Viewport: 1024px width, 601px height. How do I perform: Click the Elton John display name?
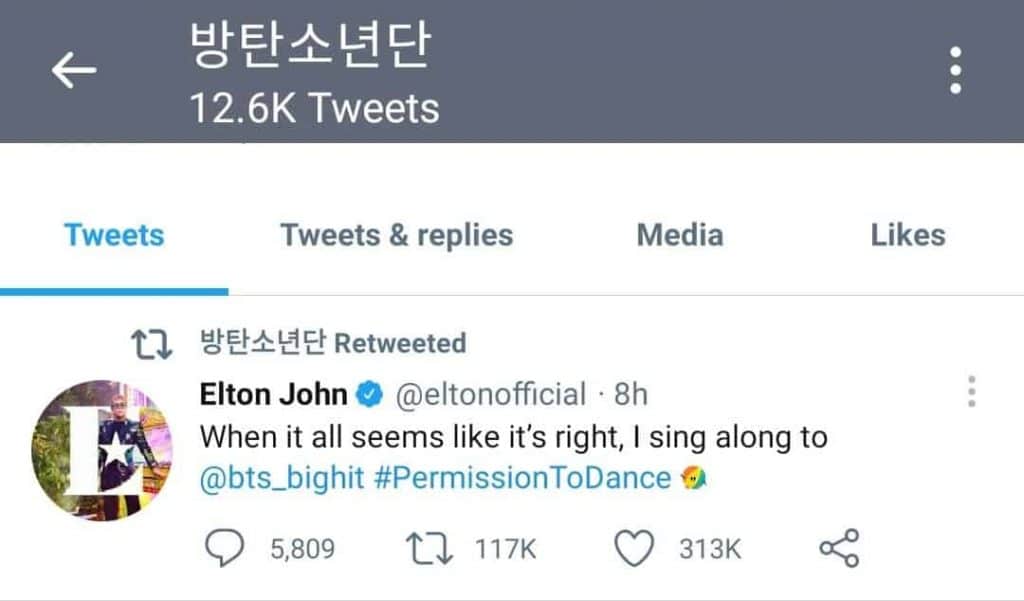click(x=274, y=394)
